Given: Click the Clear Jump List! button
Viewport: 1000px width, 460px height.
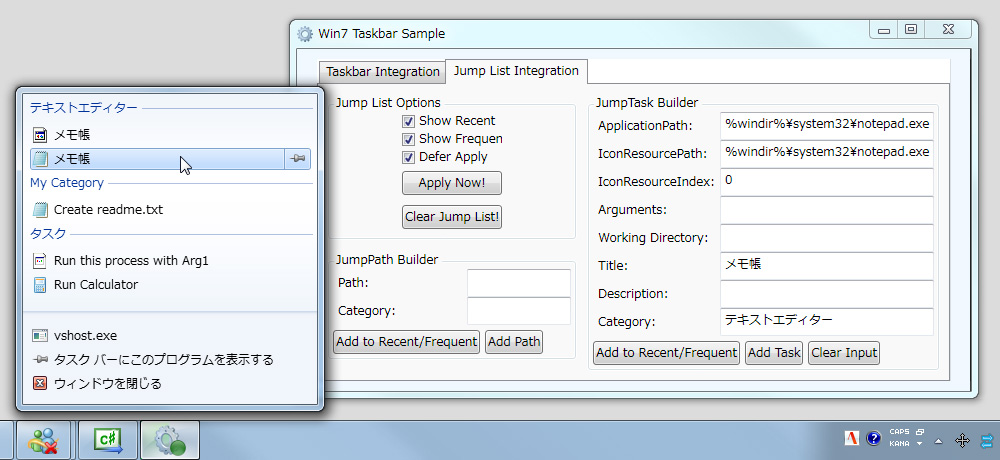Looking at the screenshot, I should (x=452, y=217).
